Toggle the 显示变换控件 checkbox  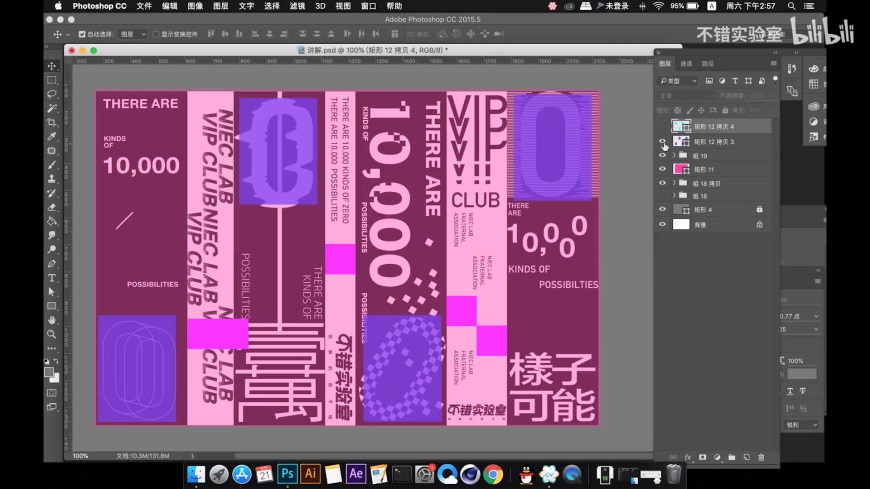(x=156, y=34)
